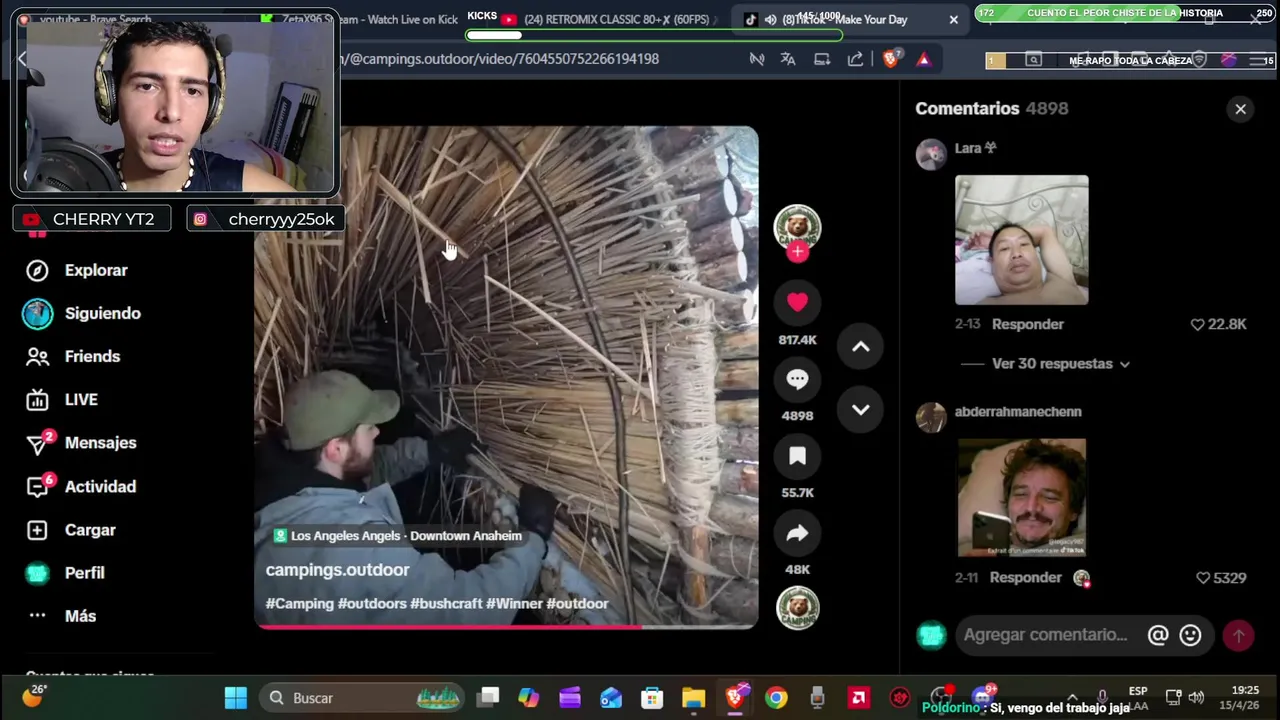This screenshot has height=720, width=1280.
Task: Open comments via speech bubble icon
Action: (797, 379)
